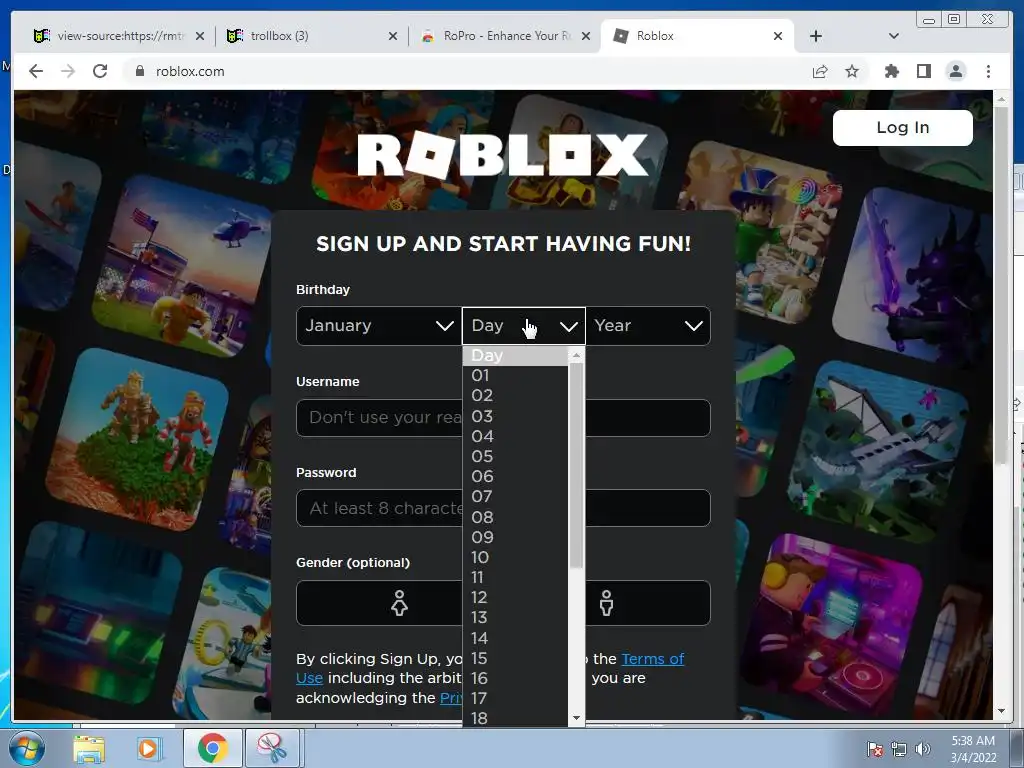Switch to the trollbox (3) tab
The height and width of the screenshot is (768, 1024).
[312, 36]
